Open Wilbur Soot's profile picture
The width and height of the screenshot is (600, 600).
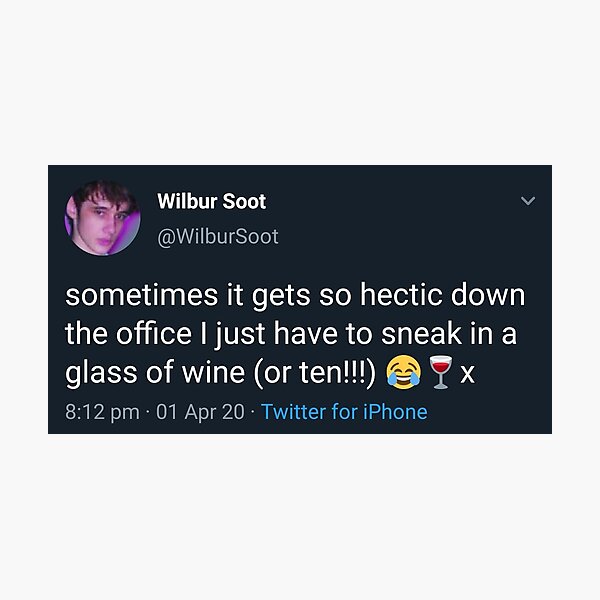point(103,218)
